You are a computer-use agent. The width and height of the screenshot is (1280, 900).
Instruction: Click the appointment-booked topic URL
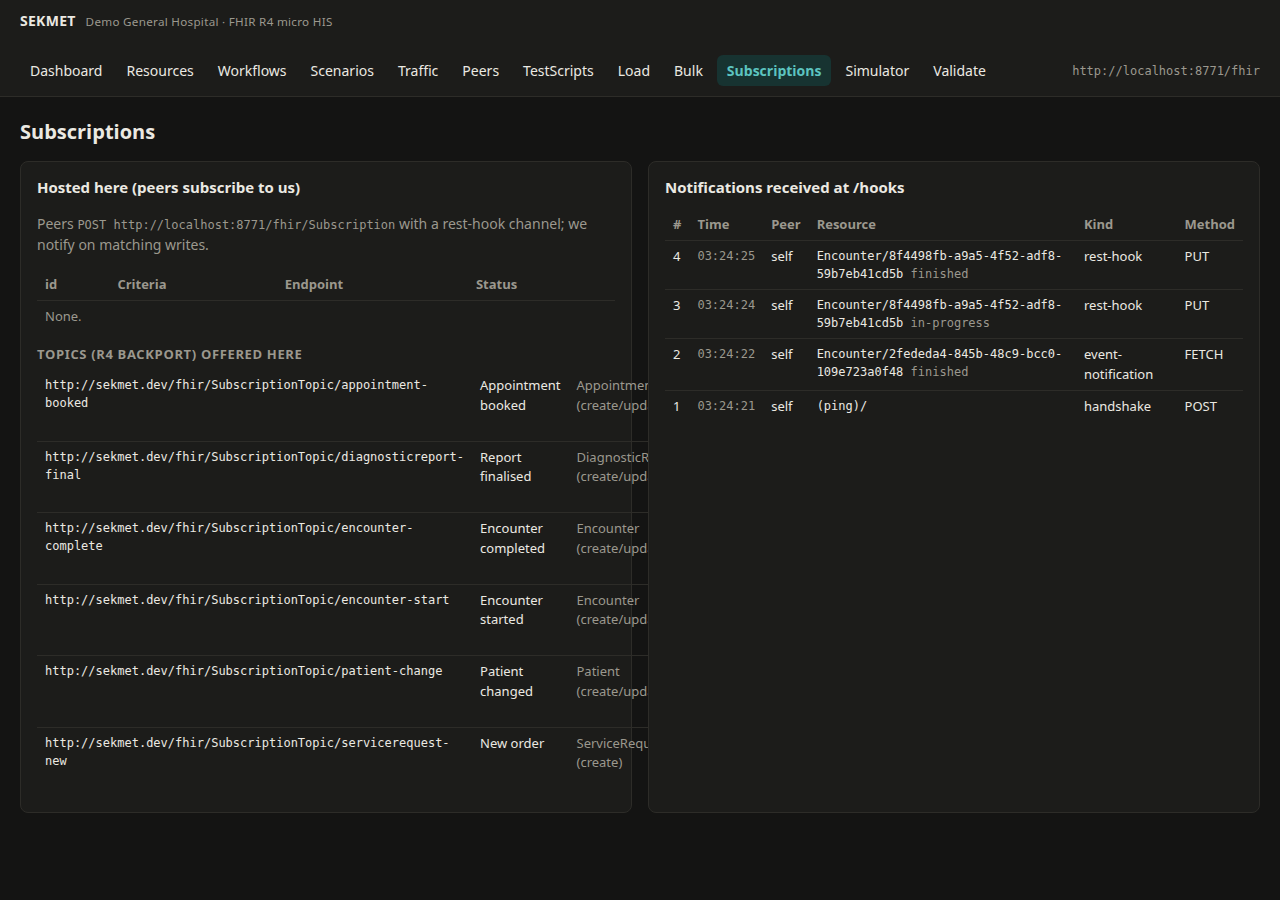(x=236, y=394)
